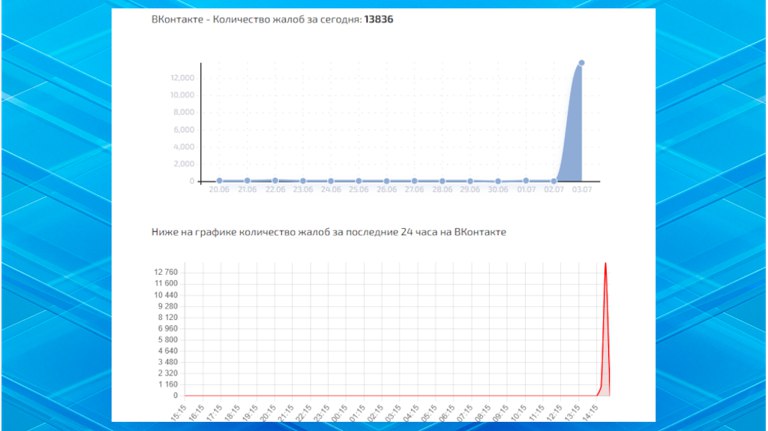Click the 01.07 data point marker
768x431 pixels.
coord(526,181)
